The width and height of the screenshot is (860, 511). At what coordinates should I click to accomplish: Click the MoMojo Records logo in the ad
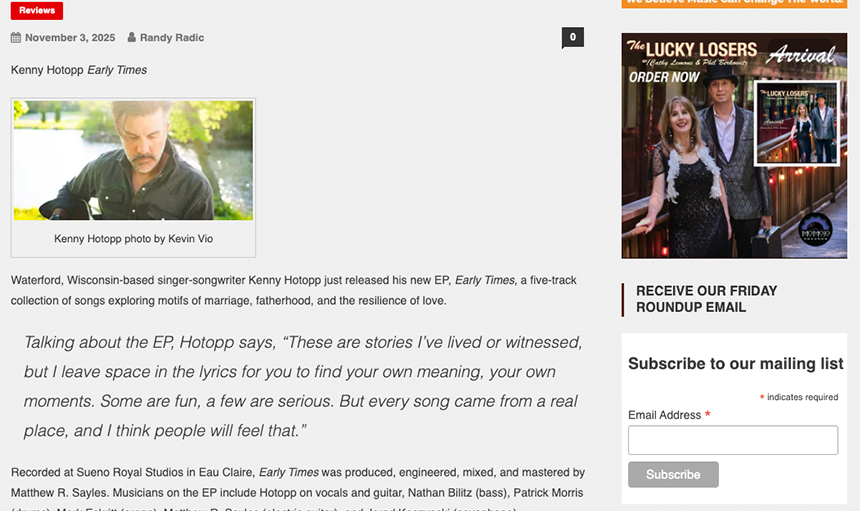coord(816,230)
